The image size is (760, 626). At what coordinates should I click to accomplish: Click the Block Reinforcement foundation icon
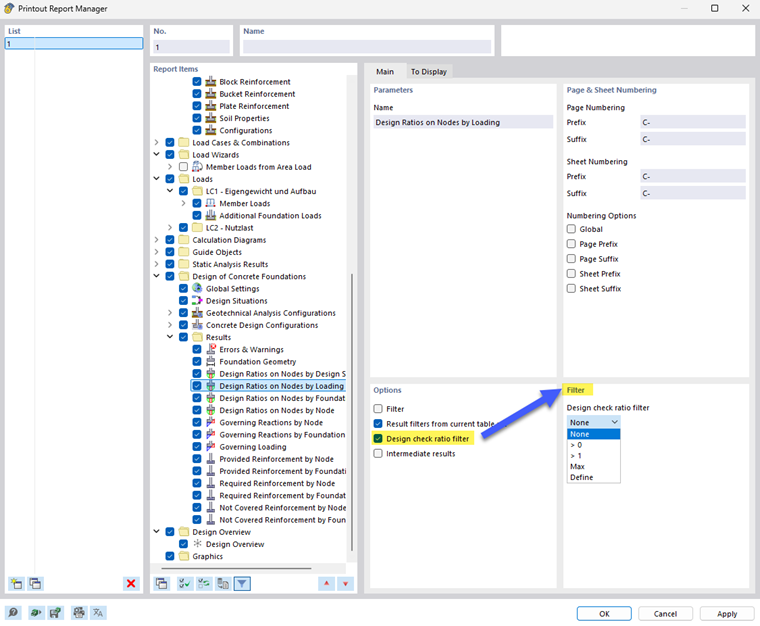tap(211, 81)
